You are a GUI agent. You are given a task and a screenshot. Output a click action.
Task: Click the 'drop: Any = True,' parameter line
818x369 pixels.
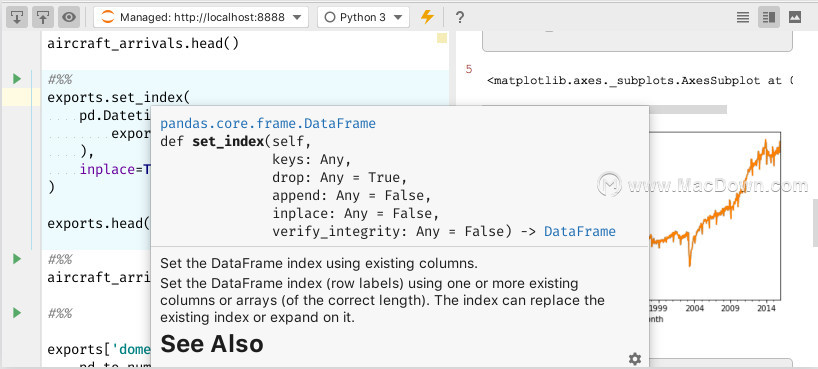[340, 177]
